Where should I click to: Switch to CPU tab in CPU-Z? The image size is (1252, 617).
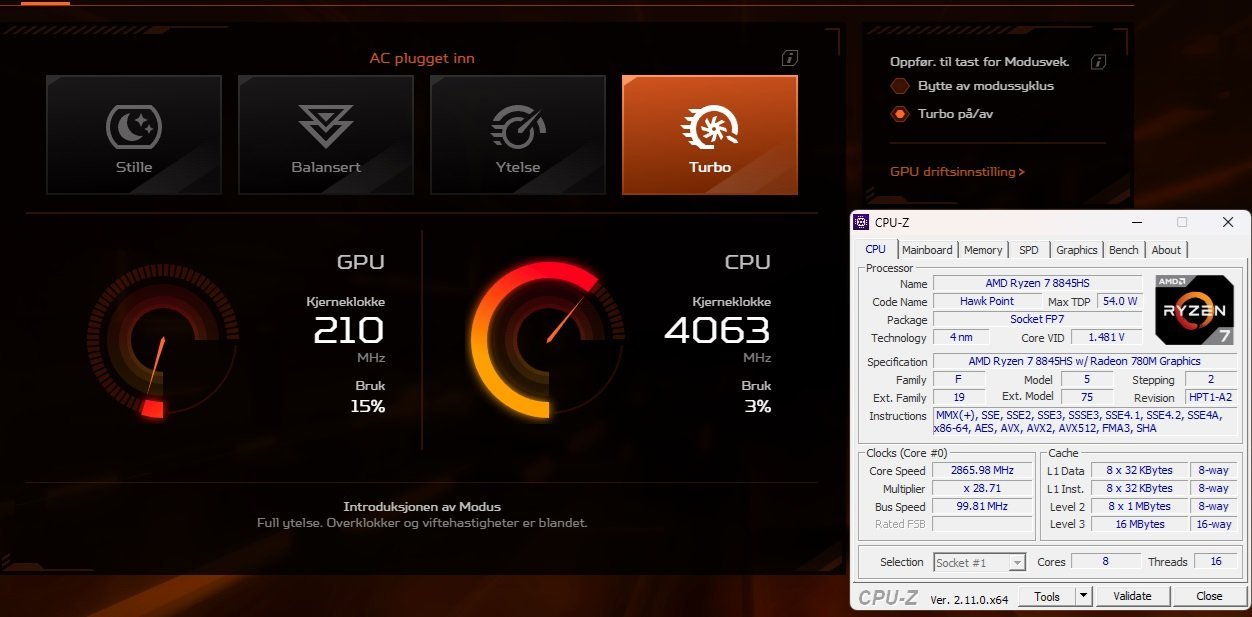876,250
